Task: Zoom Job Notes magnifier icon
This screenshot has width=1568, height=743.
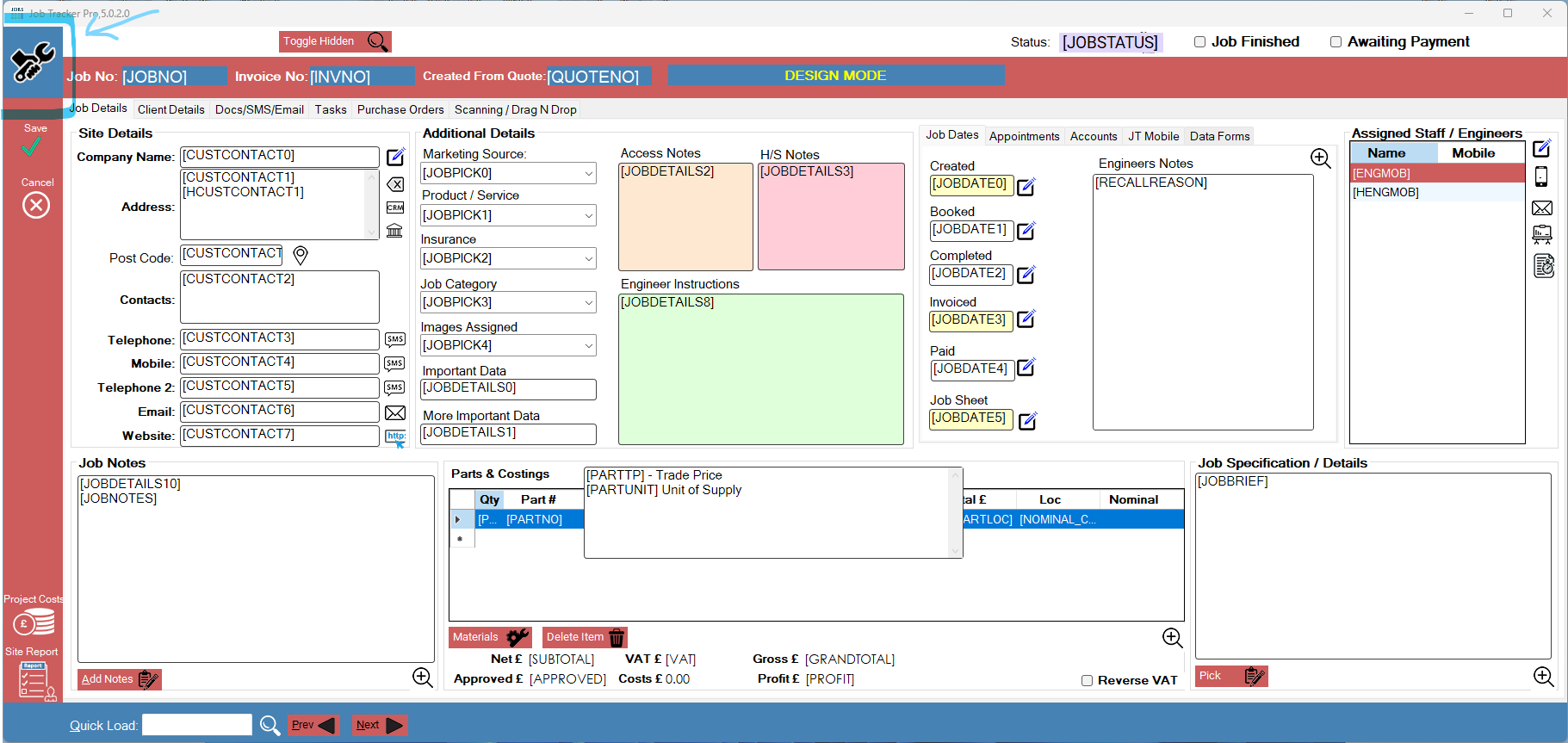Action: [423, 678]
